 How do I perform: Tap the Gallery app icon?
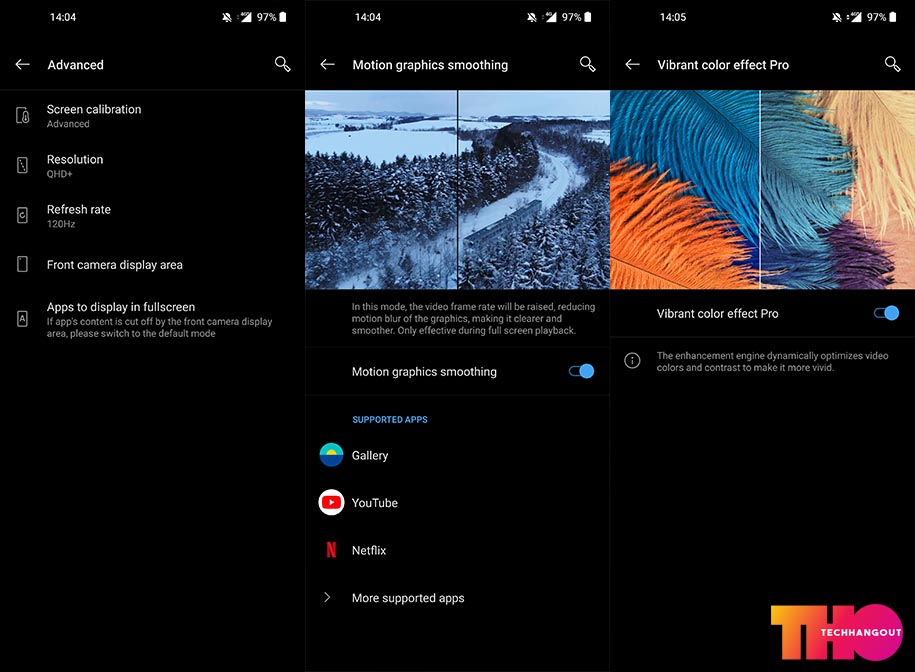pos(331,455)
